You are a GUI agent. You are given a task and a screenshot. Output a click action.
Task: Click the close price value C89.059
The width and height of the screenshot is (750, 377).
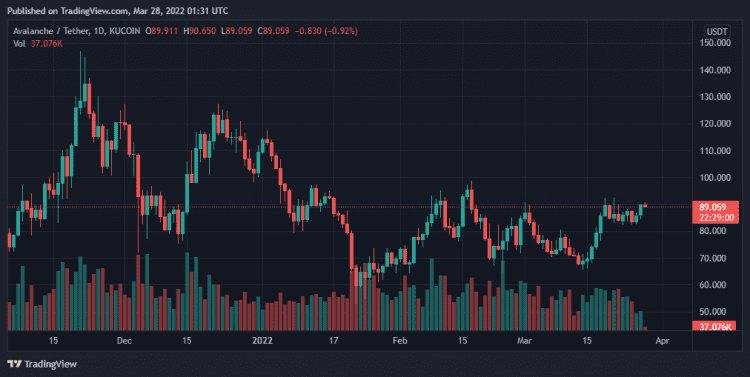click(273, 31)
